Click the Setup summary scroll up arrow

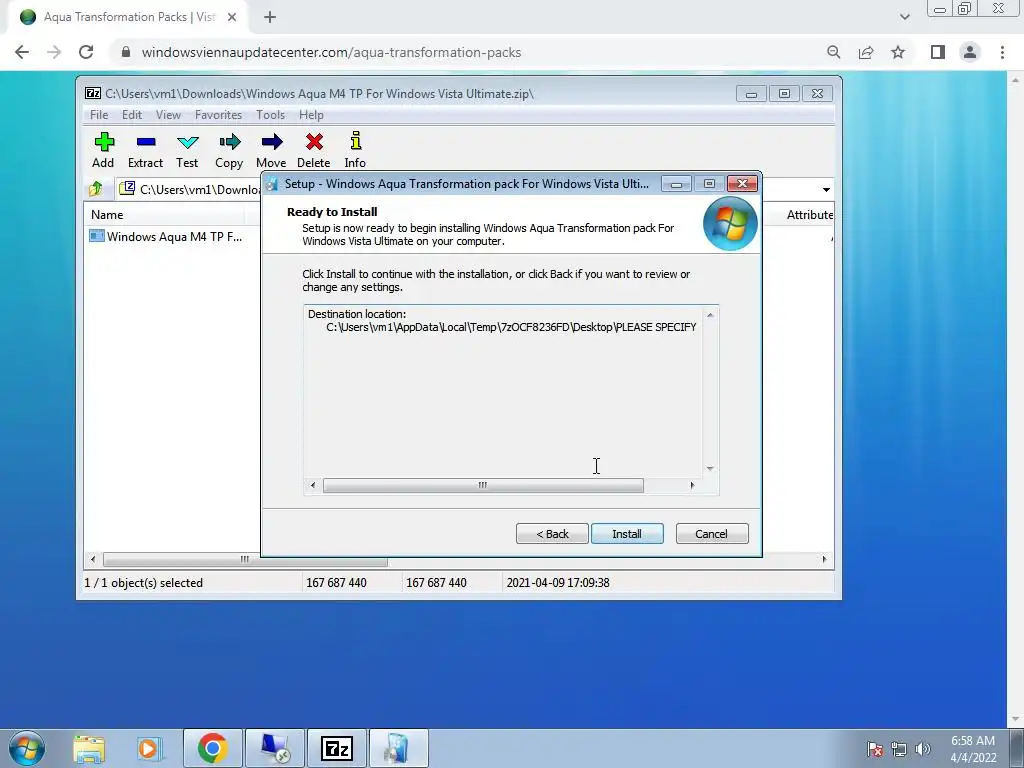(710, 315)
